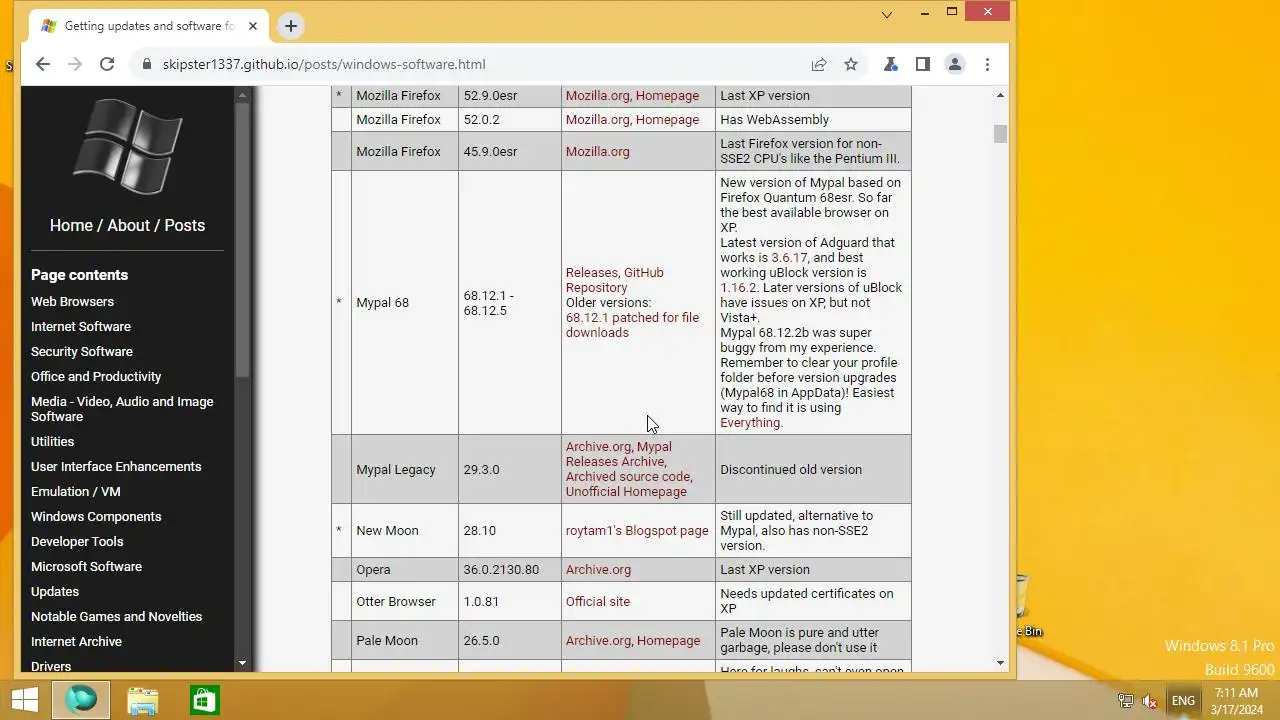1280x720 pixels.
Task: Jump to Web Browsers section
Action: 72,301
